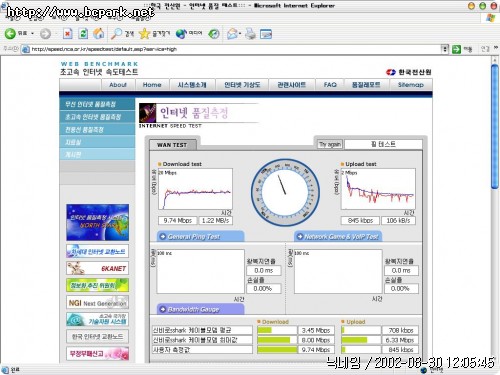Select sidebar item 전용선 품질측정
Screen dimensions: 500x375
coord(97,129)
